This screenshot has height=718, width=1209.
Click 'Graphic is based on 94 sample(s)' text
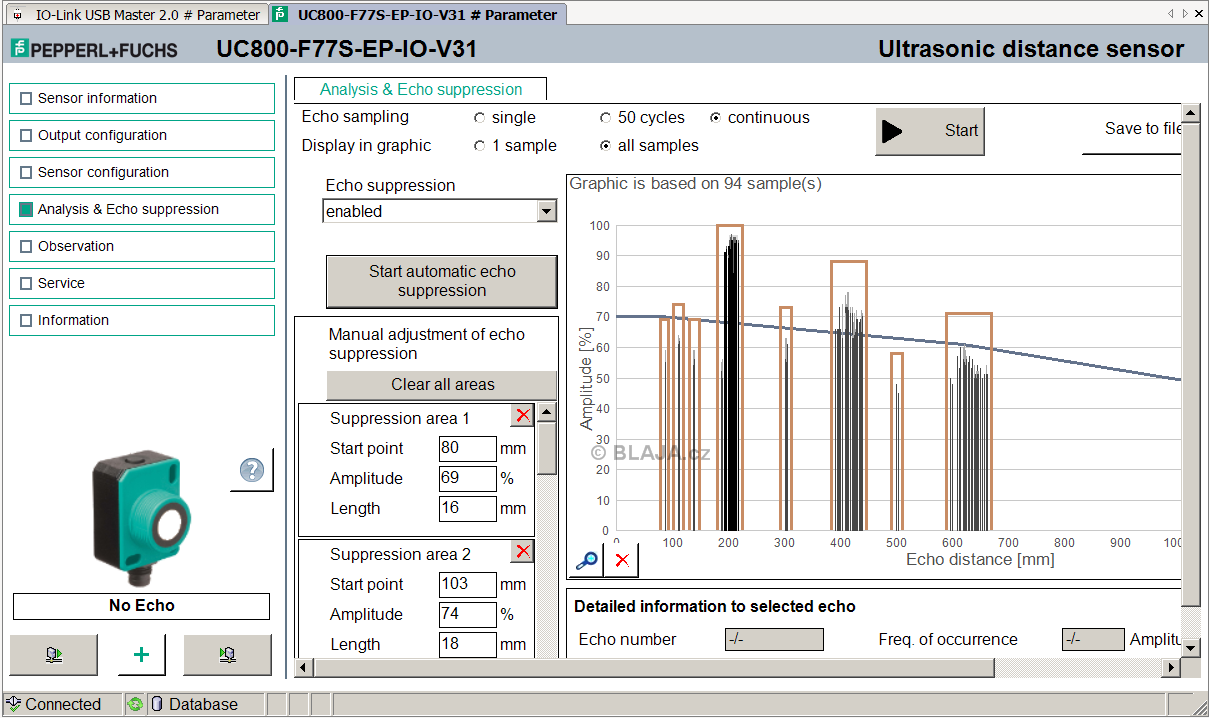pos(695,184)
